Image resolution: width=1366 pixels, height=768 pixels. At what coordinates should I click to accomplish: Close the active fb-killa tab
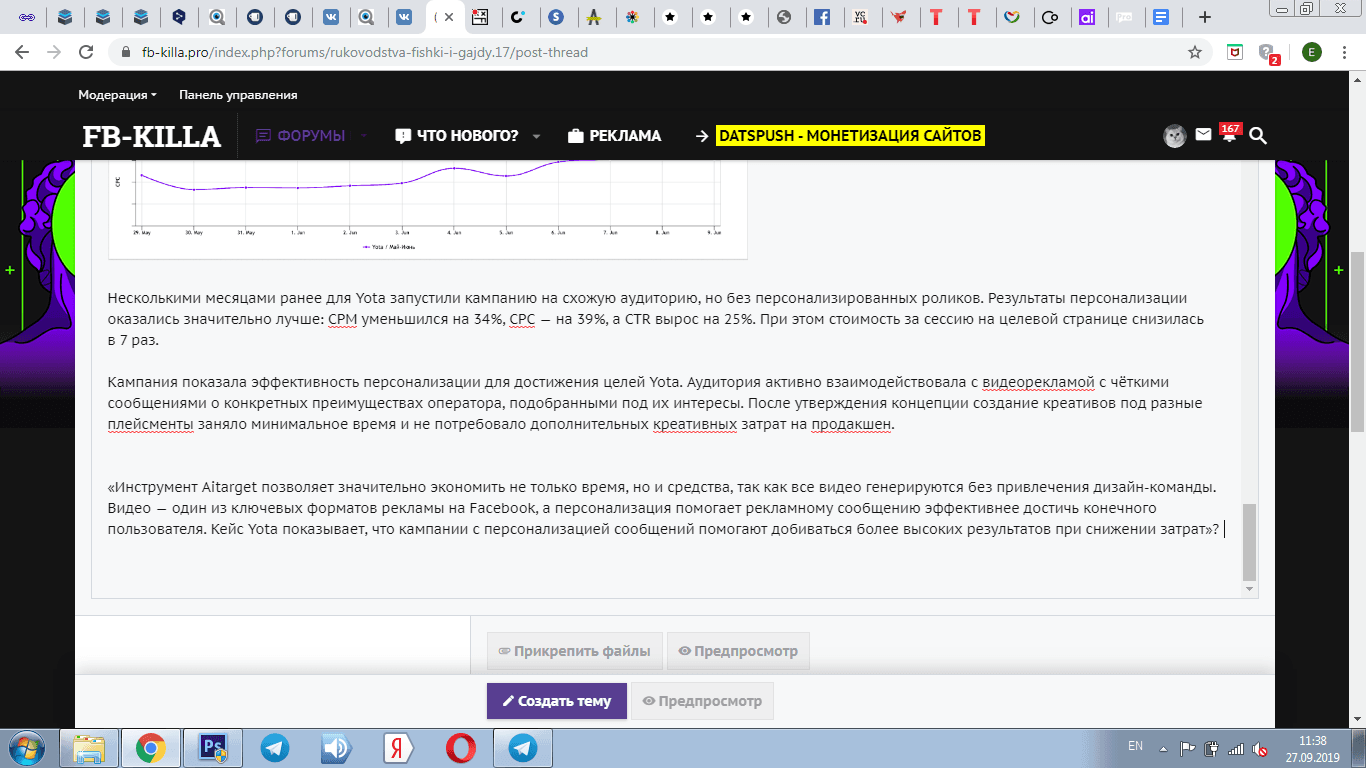[x=449, y=17]
